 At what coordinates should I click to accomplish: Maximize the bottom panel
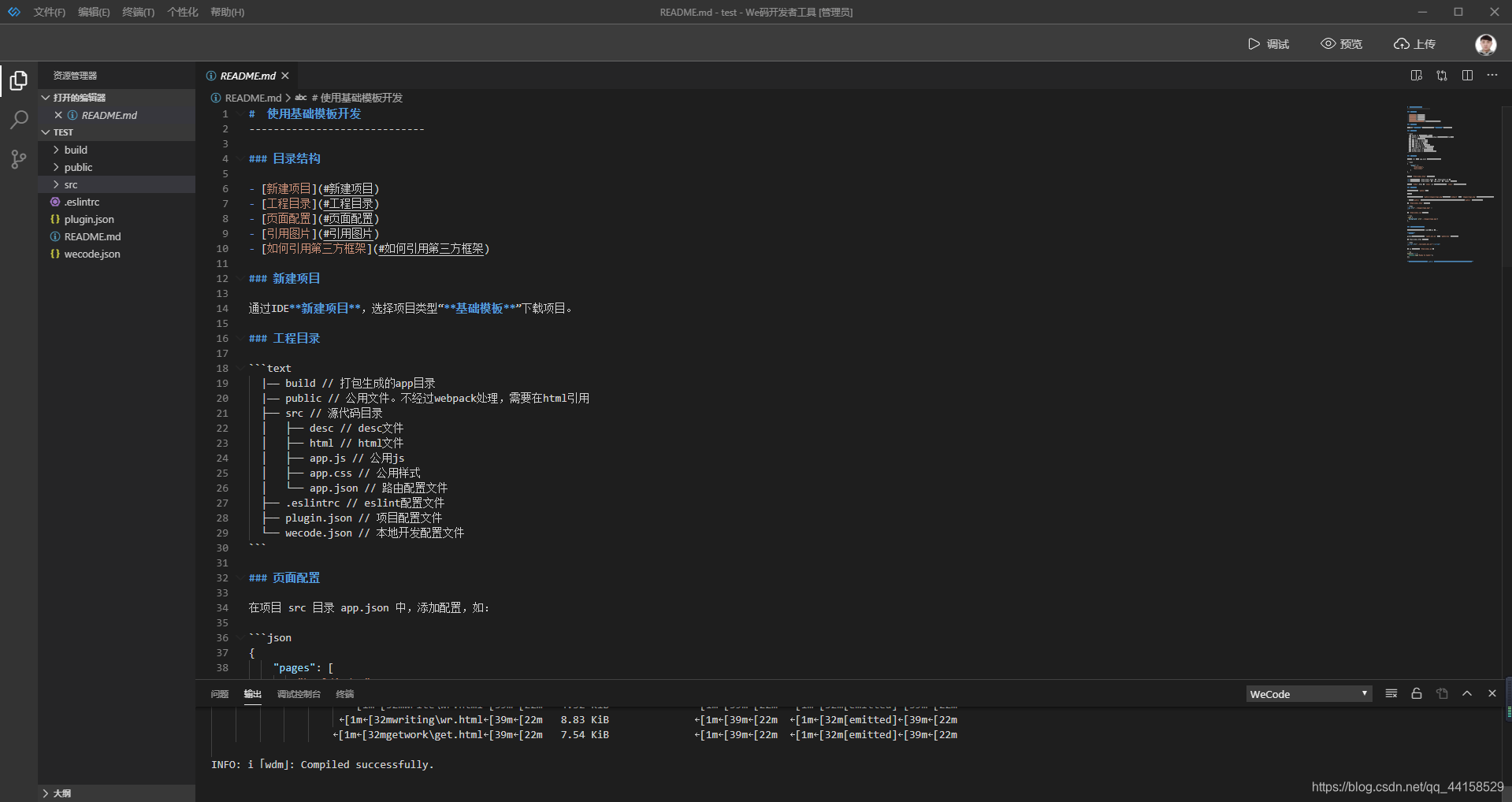1467,693
